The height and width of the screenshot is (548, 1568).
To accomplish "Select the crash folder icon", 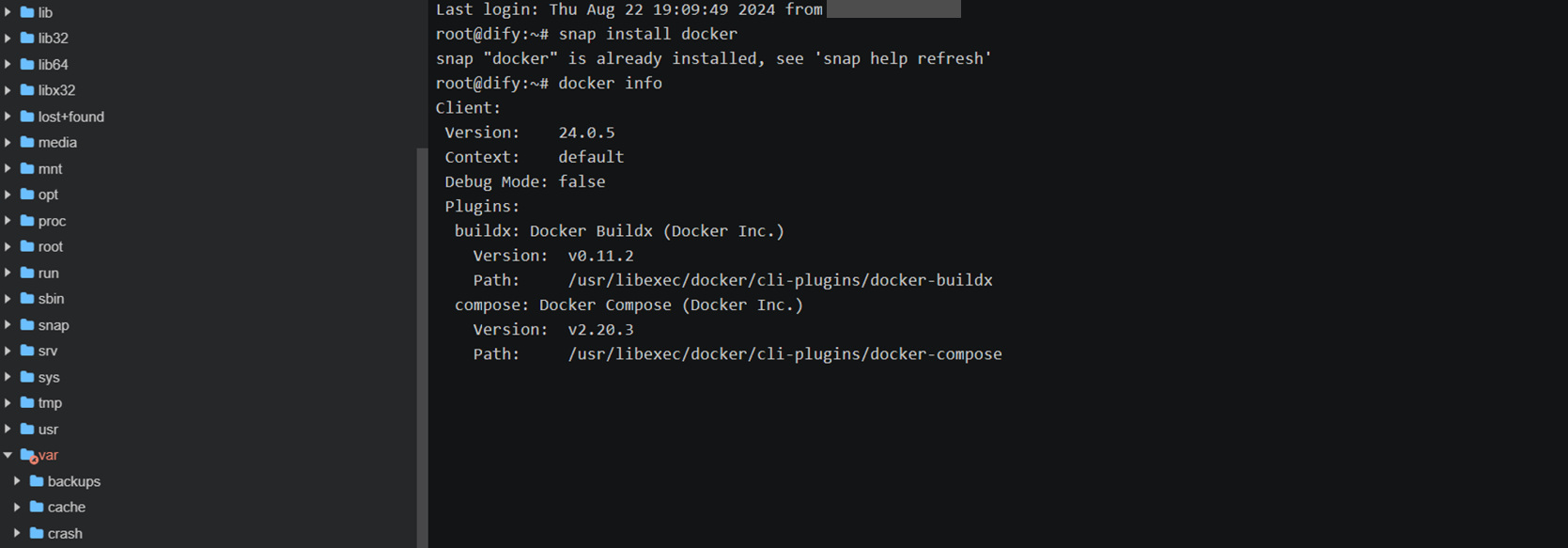I will [37, 534].
